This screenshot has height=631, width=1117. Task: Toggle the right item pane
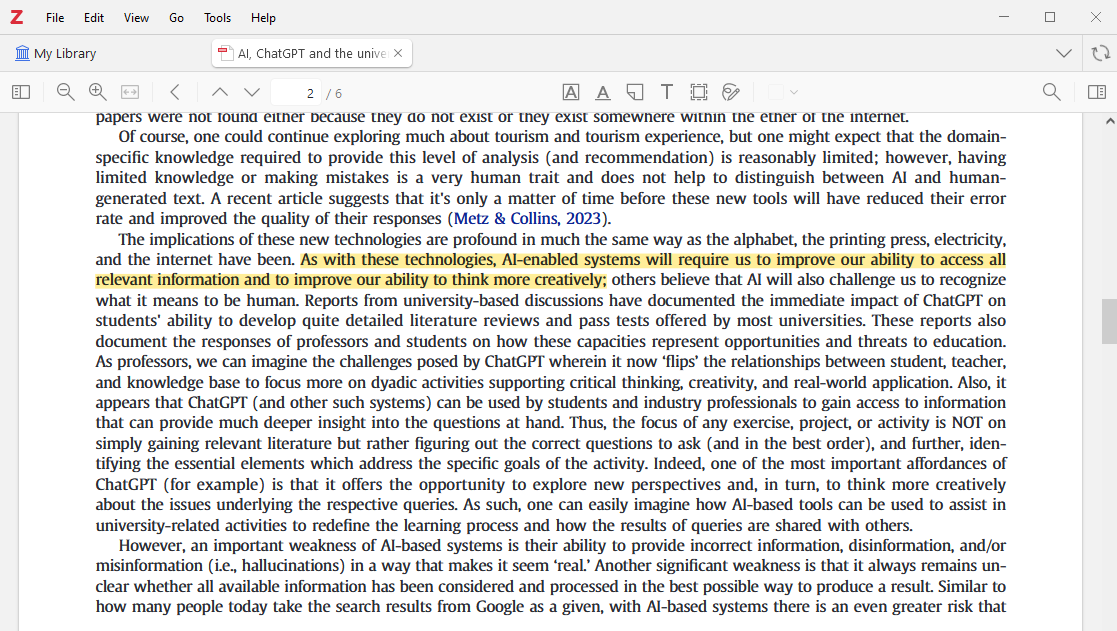pos(1097,92)
